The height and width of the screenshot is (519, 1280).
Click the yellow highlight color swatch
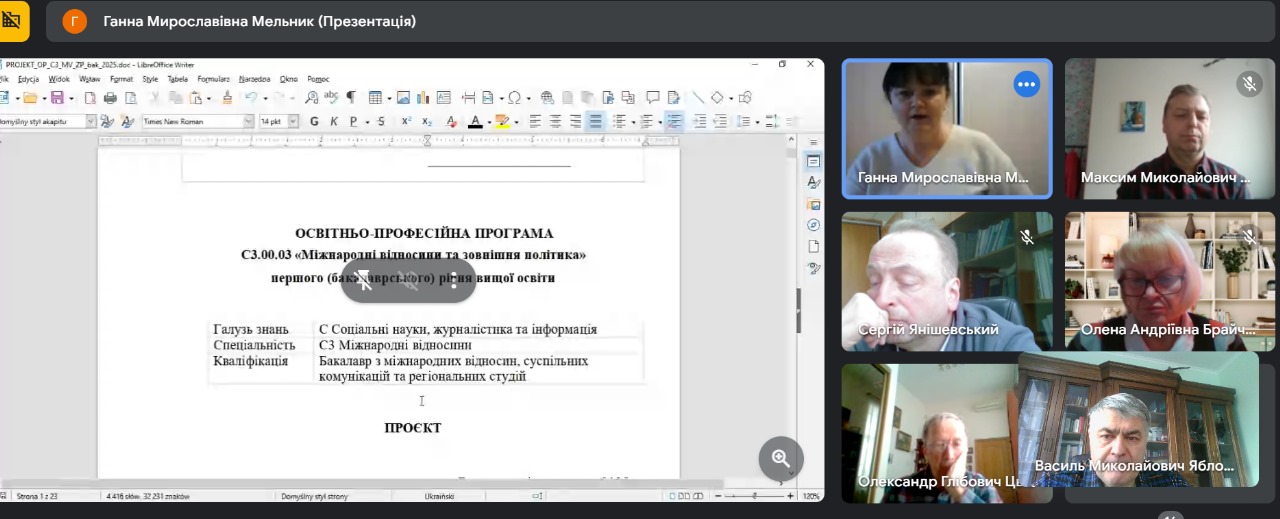click(501, 121)
